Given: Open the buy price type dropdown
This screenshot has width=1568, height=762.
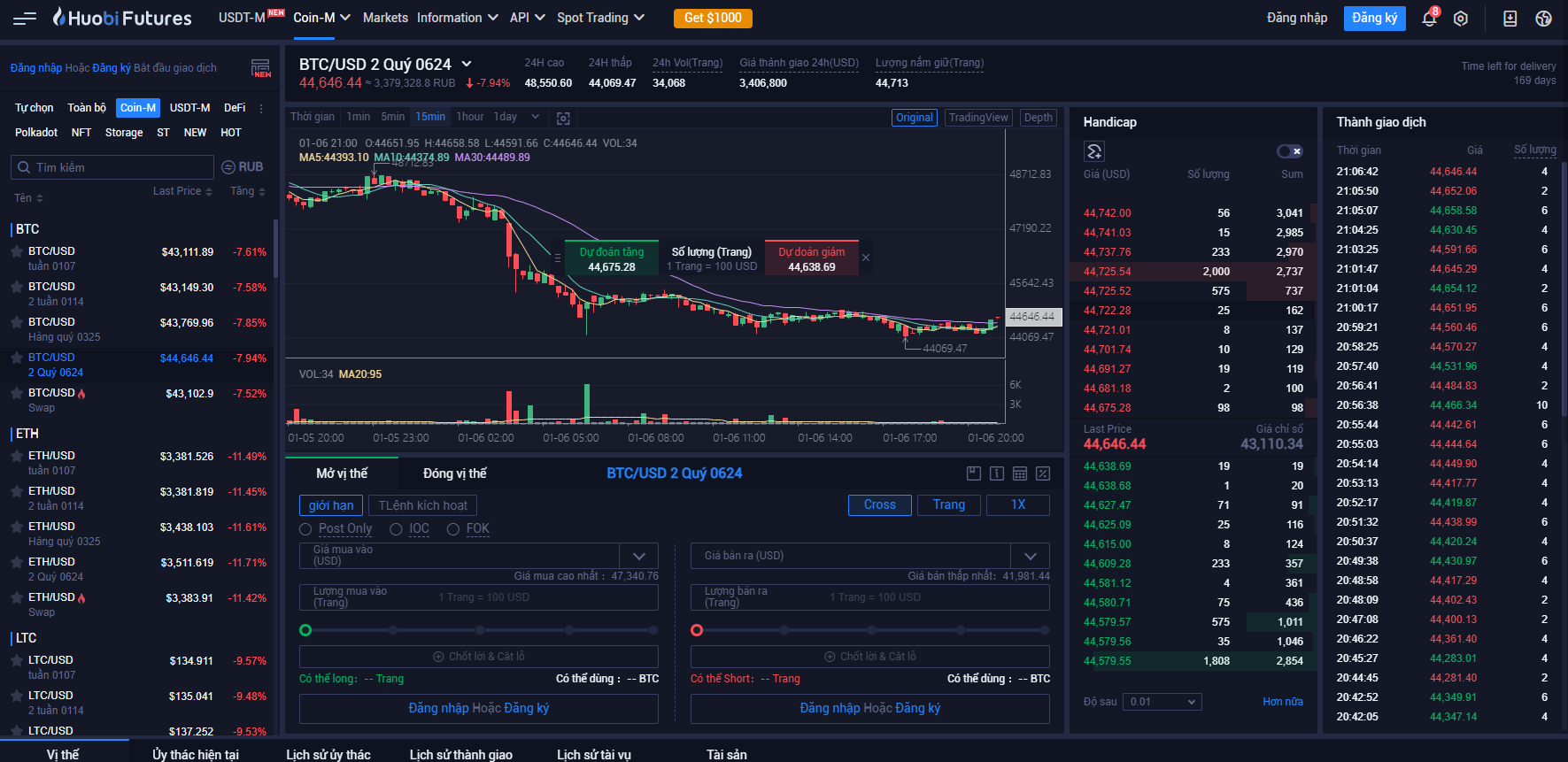Looking at the screenshot, I should click(639, 556).
